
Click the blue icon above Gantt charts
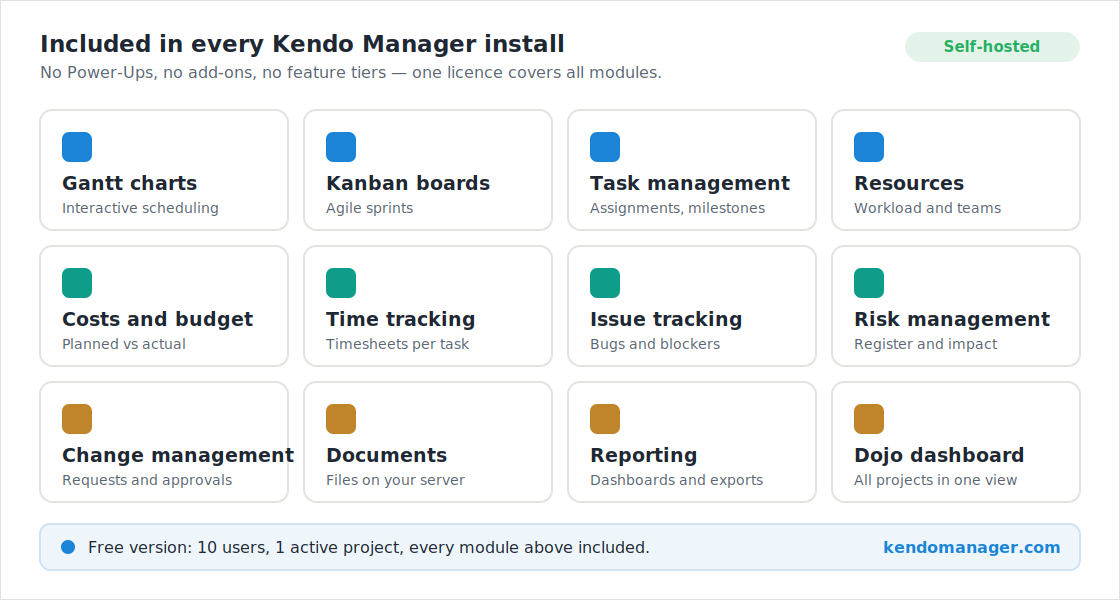click(x=77, y=147)
